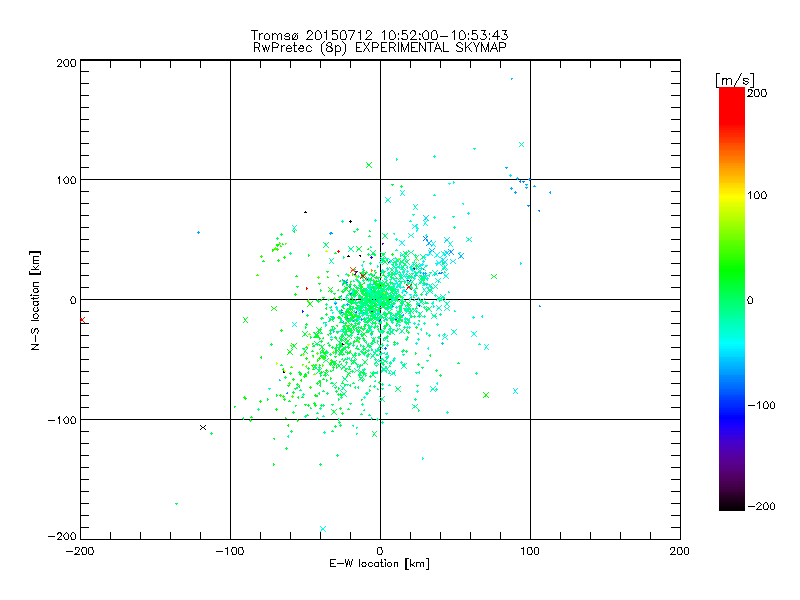Click the y-axis tick label '200'
The image size is (800, 600).
point(66,63)
